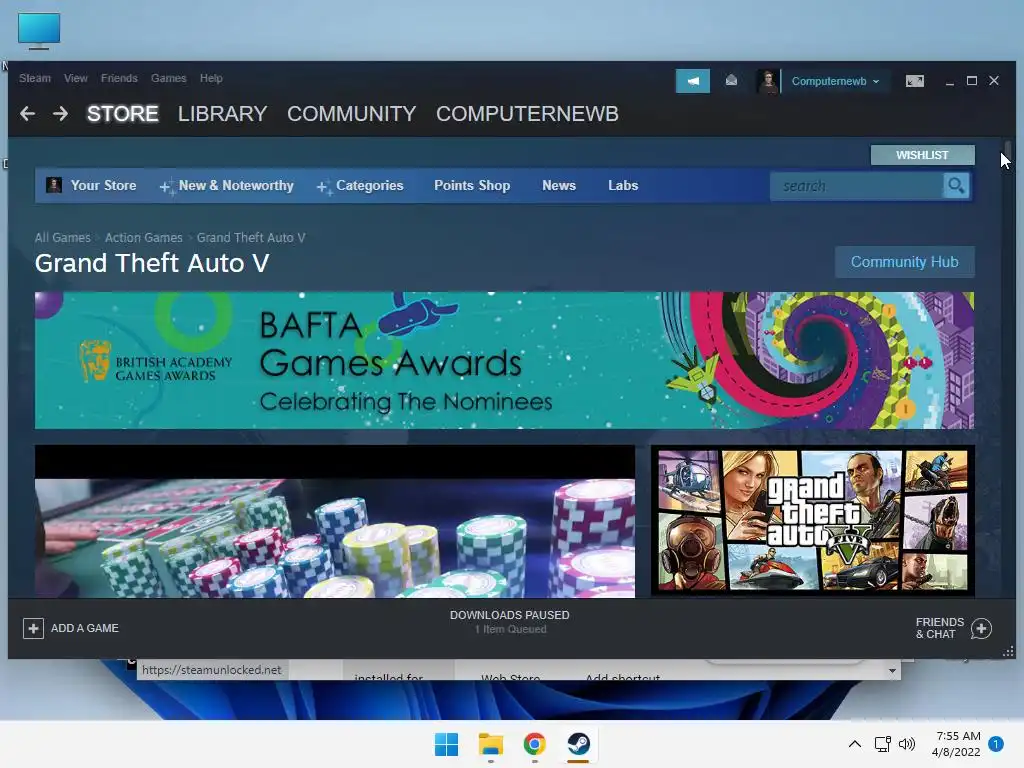Open the Community Hub
This screenshot has height=768, width=1024.
point(904,262)
